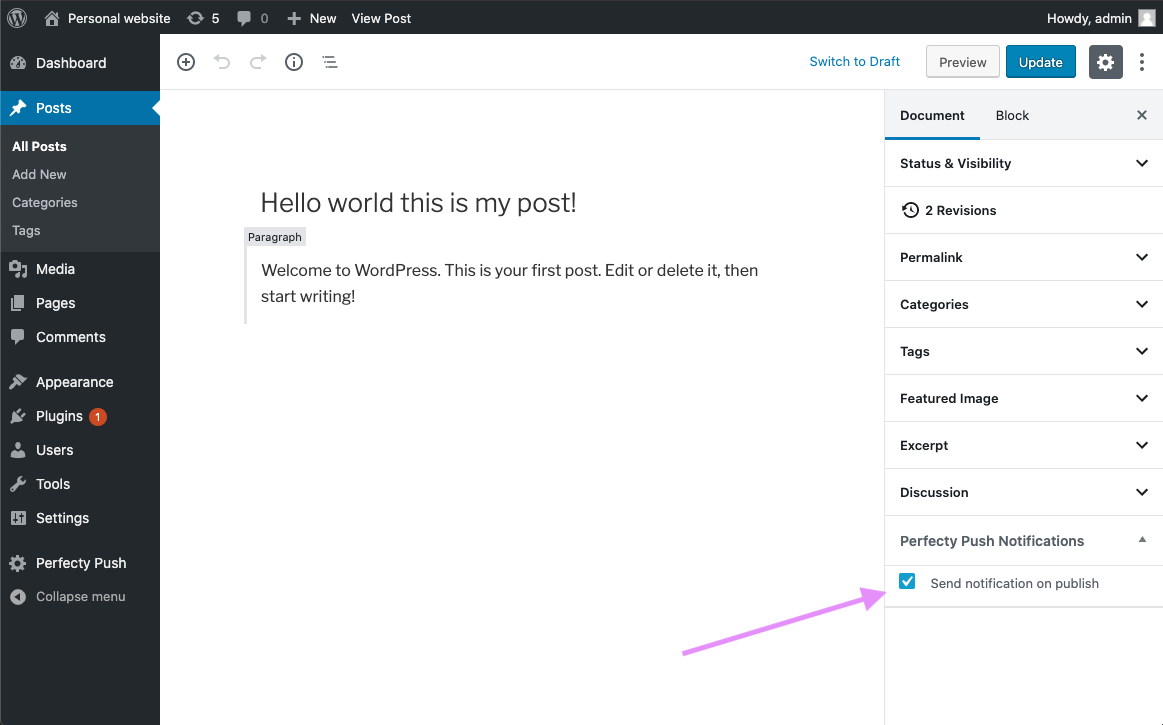Open Plugins in the sidebar menu
The height and width of the screenshot is (725, 1163).
coord(59,416)
